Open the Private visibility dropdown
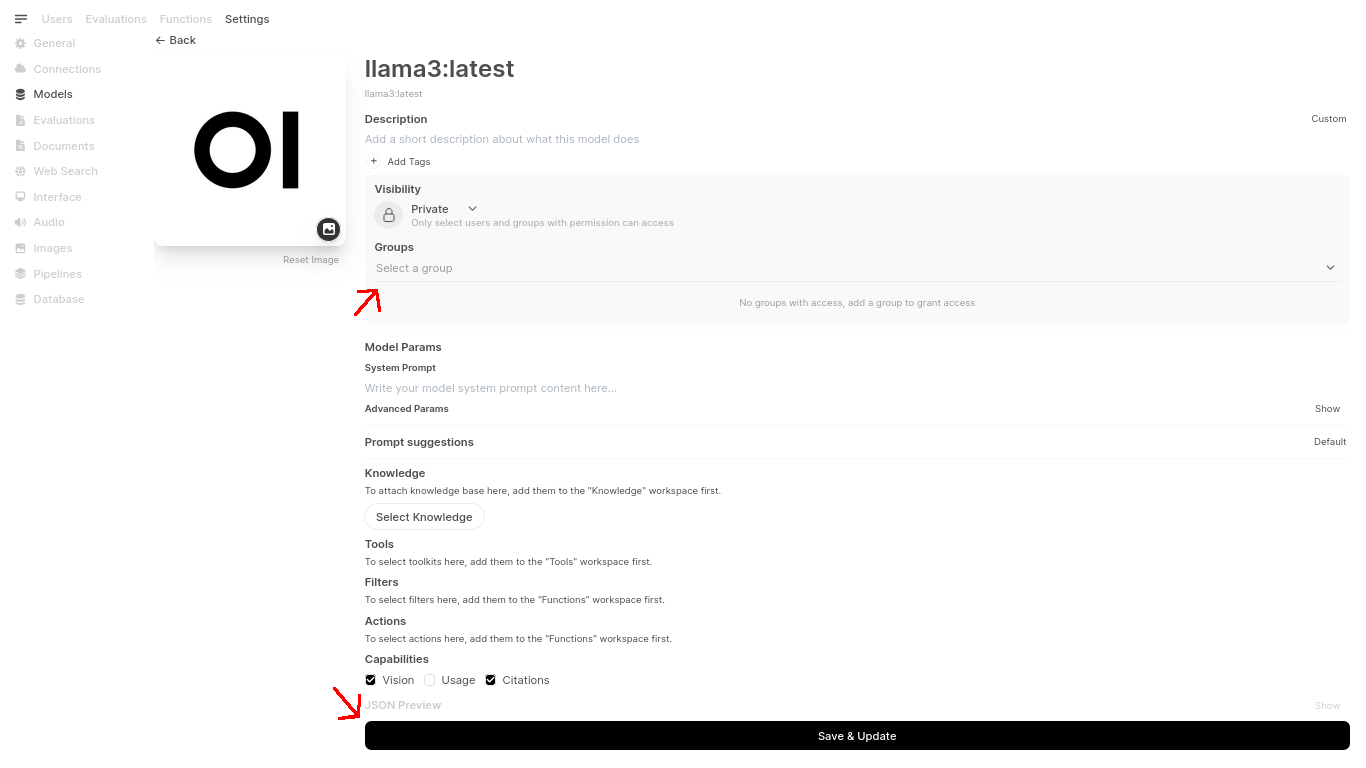 click(444, 209)
